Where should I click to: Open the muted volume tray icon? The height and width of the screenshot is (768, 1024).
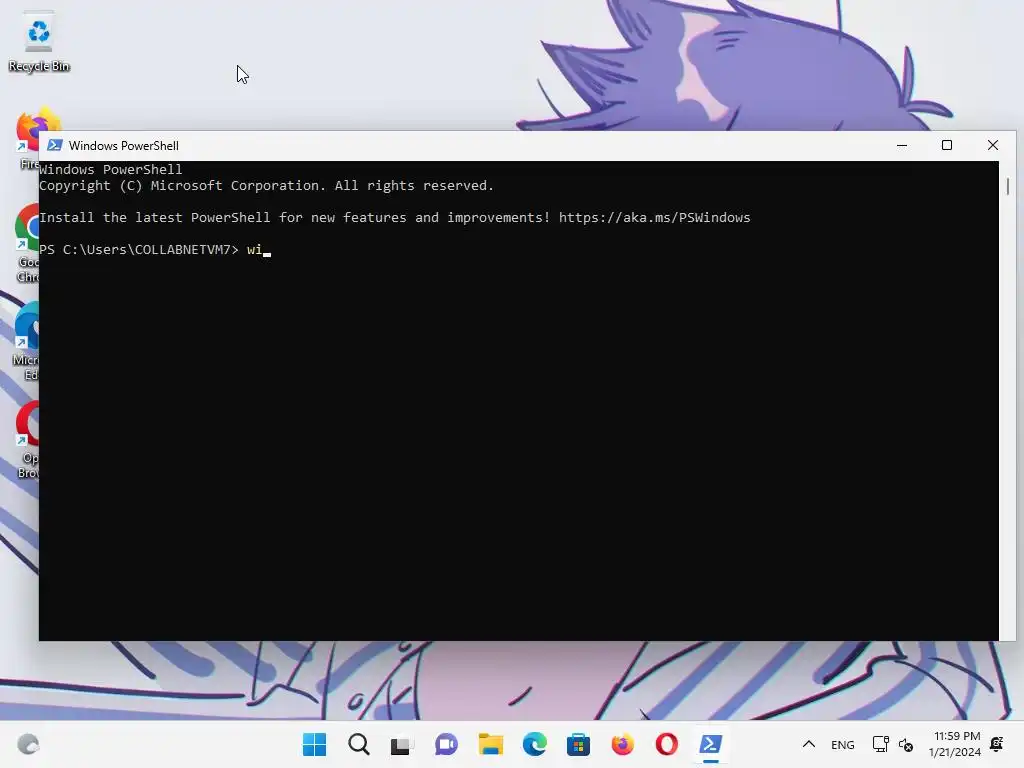click(906, 744)
